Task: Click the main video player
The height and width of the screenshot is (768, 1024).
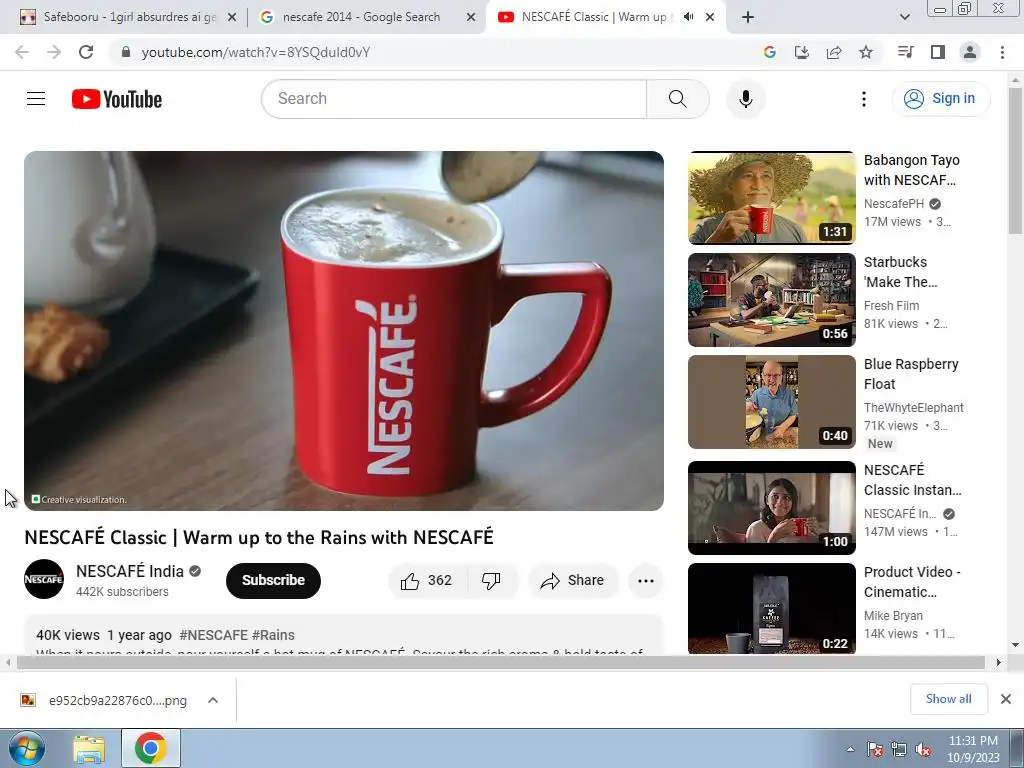Action: pos(344,330)
